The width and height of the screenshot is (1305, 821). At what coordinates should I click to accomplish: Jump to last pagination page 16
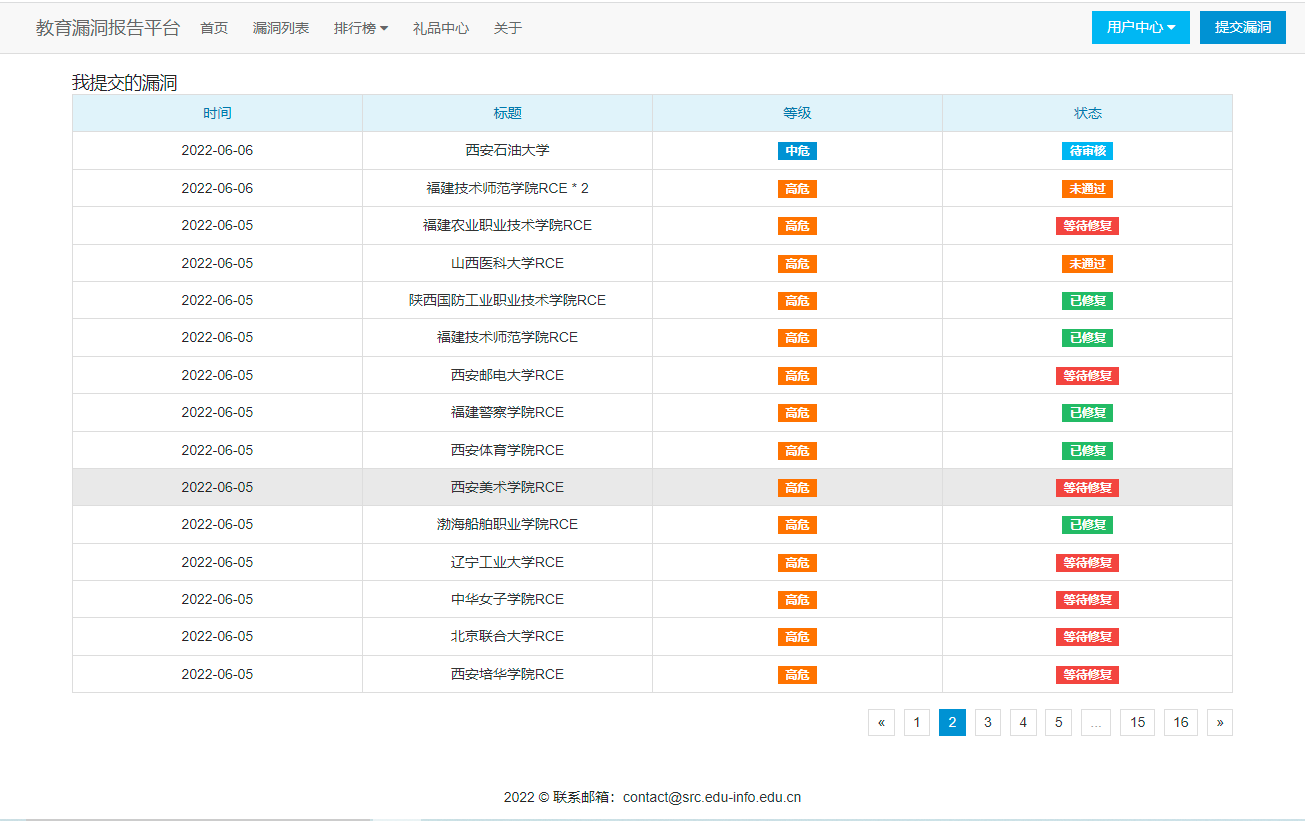tap(1181, 722)
